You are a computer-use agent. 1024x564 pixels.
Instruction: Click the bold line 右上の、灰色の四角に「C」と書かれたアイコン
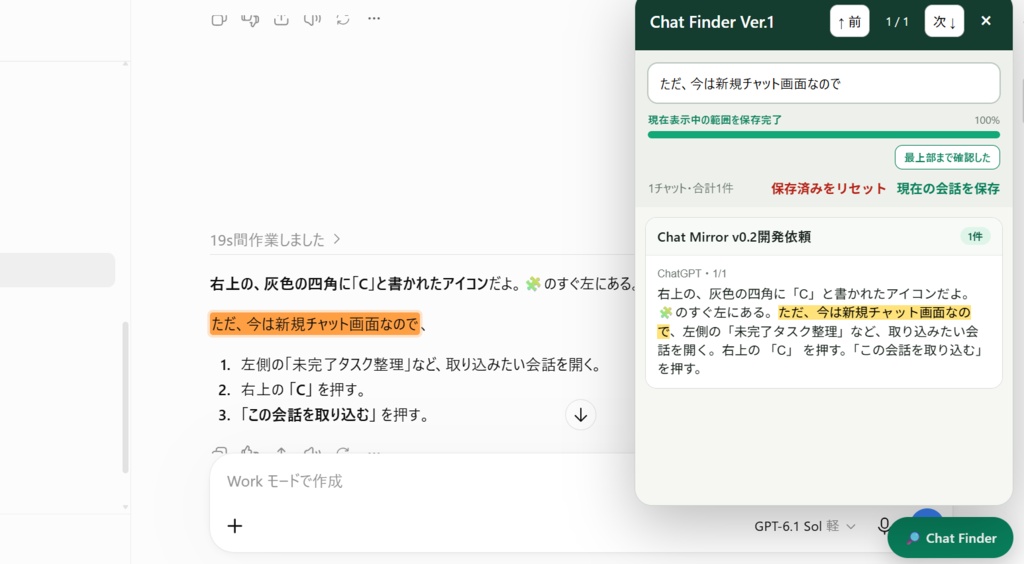[349, 284]
